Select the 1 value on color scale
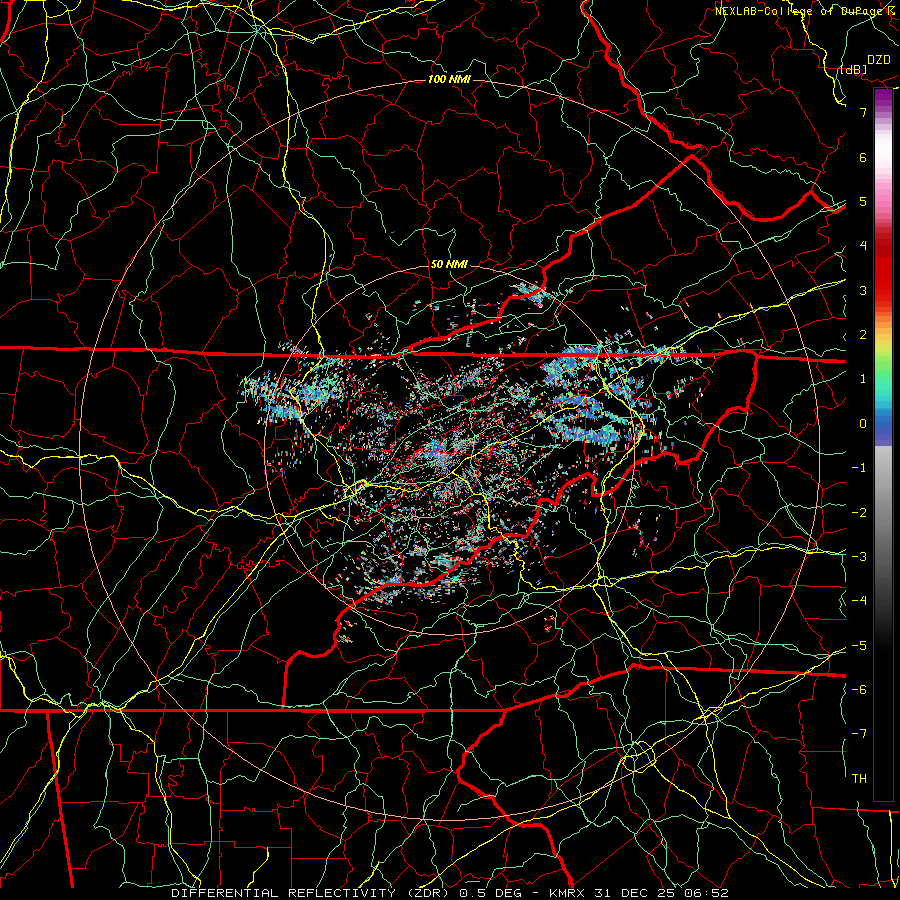The height and width of the screenshot is (900, 900). pos(863,379)
